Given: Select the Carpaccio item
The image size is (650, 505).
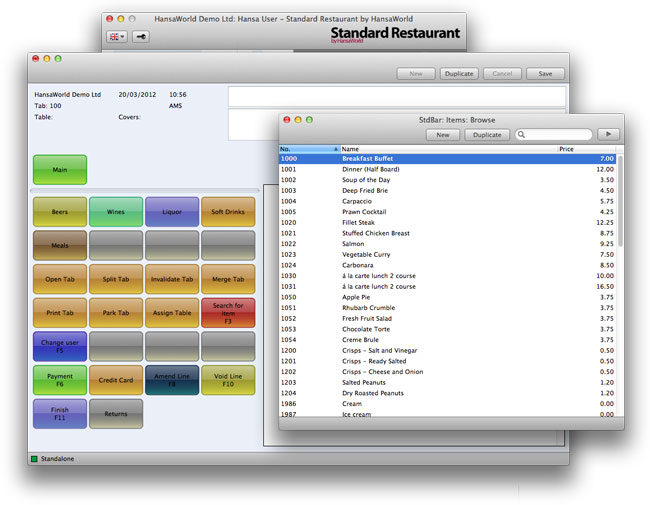Looking at the screenshot, I should [448, 201].
